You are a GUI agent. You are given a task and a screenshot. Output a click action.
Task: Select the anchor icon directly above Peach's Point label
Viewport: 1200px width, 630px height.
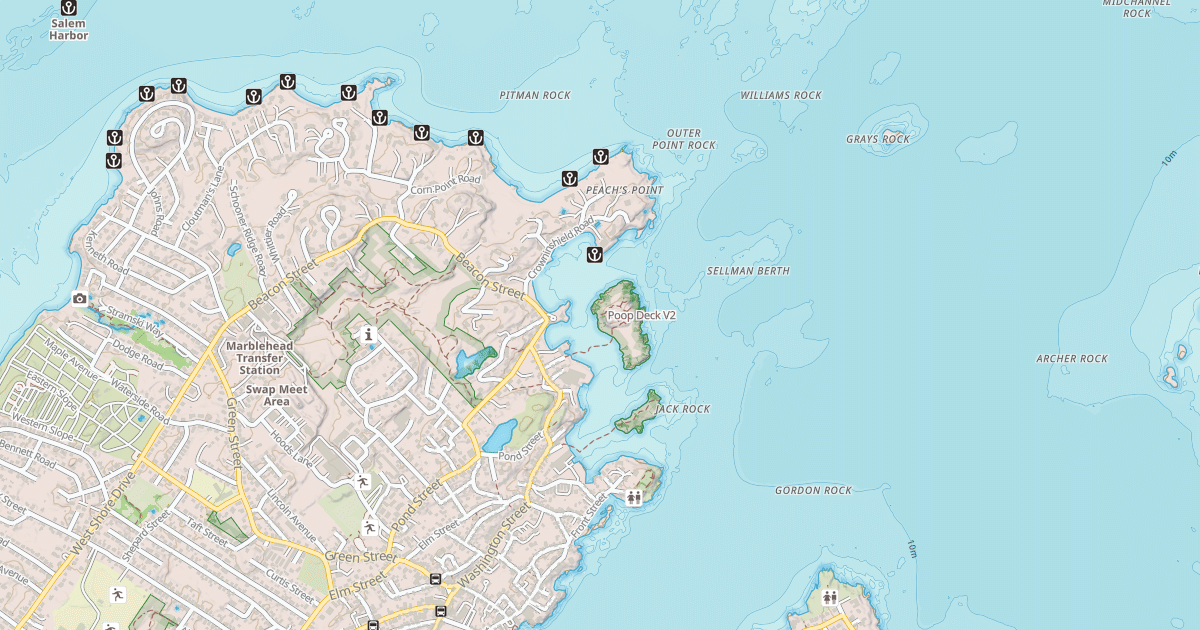point(601,156)
